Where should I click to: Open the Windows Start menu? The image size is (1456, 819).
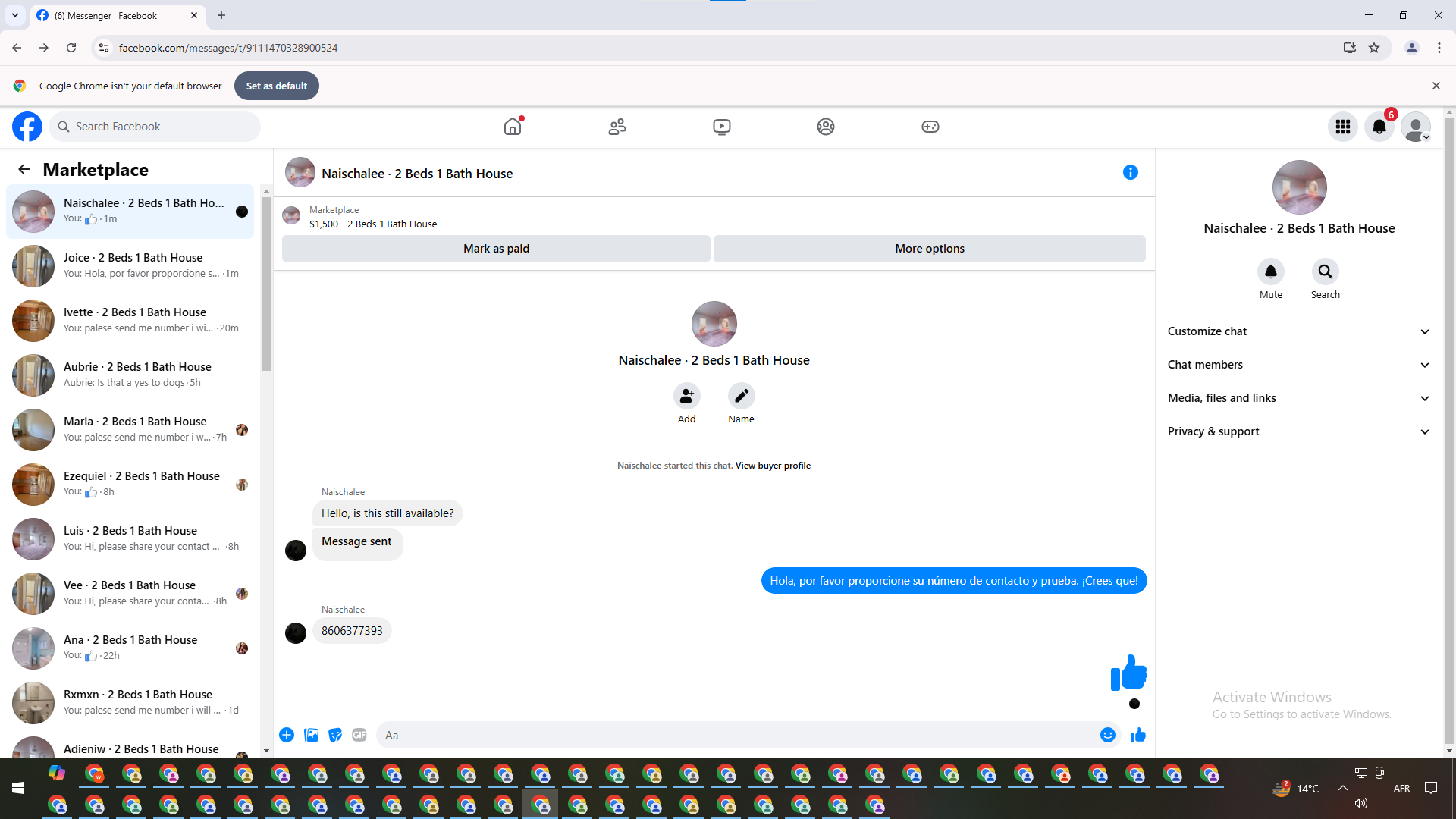point(18,789)
